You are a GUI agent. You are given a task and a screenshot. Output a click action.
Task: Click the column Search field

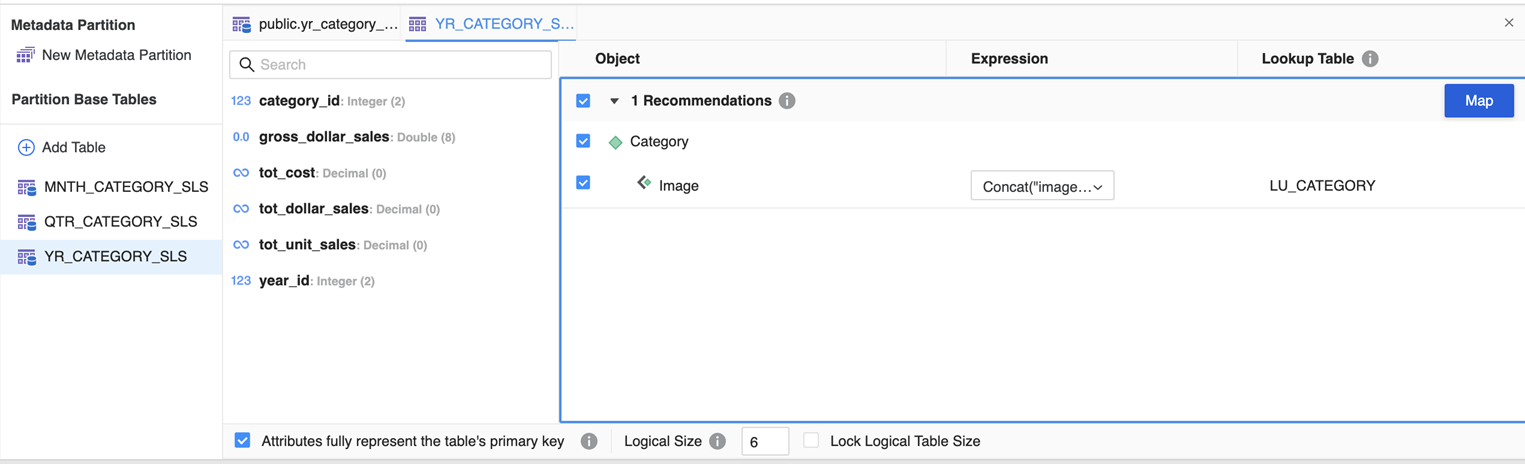click(390, 65)
